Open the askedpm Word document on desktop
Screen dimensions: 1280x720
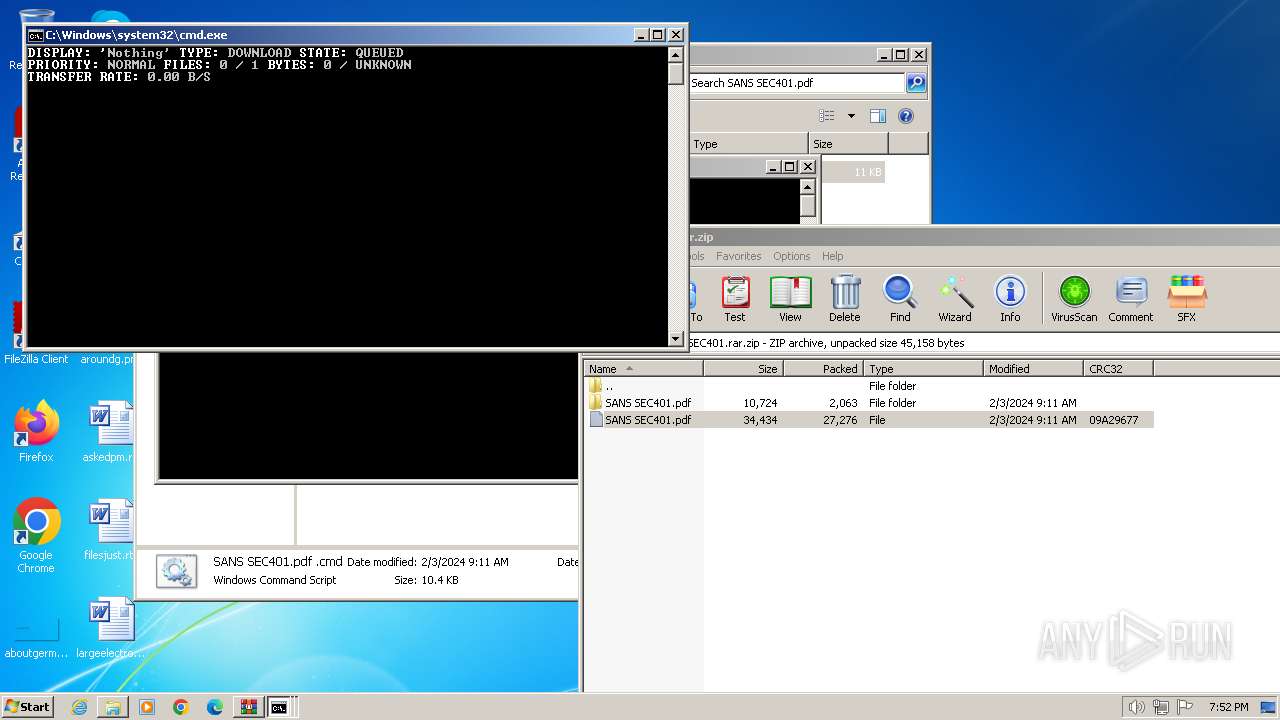point(108,432)
